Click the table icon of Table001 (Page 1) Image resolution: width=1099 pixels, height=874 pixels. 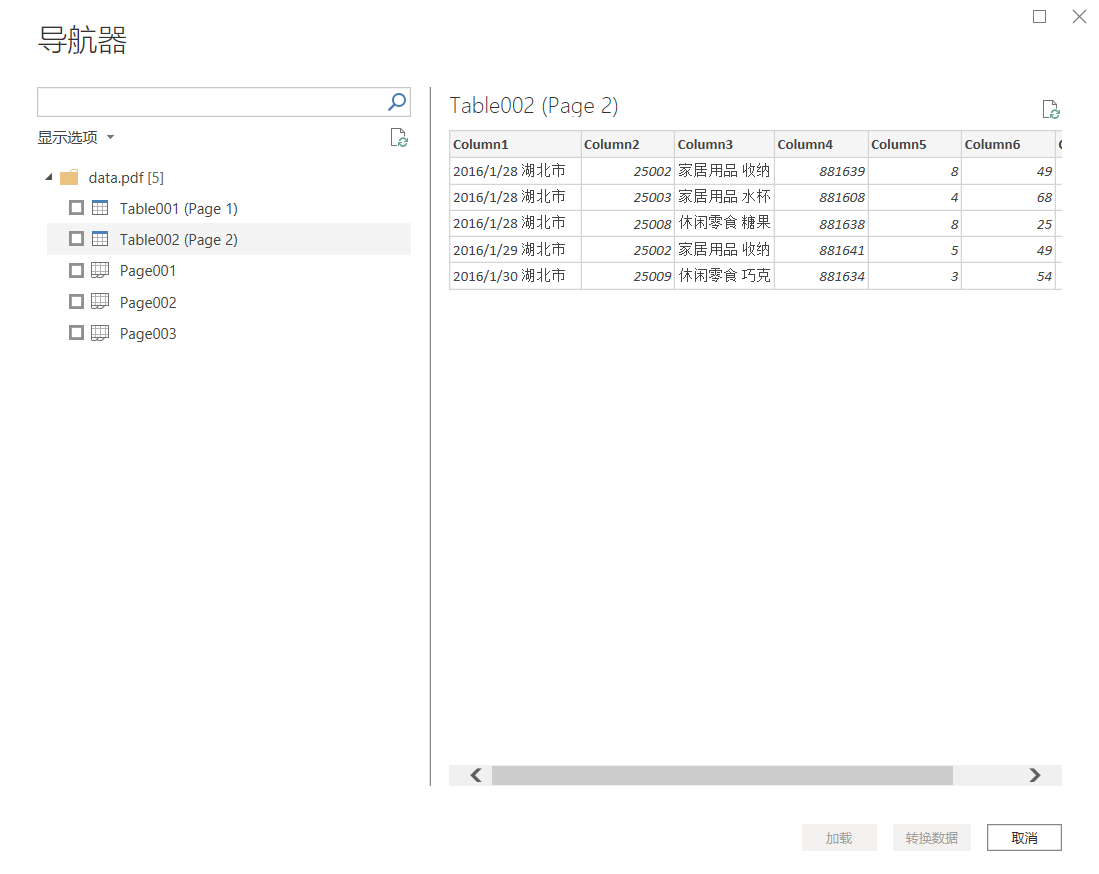[100, 208]
